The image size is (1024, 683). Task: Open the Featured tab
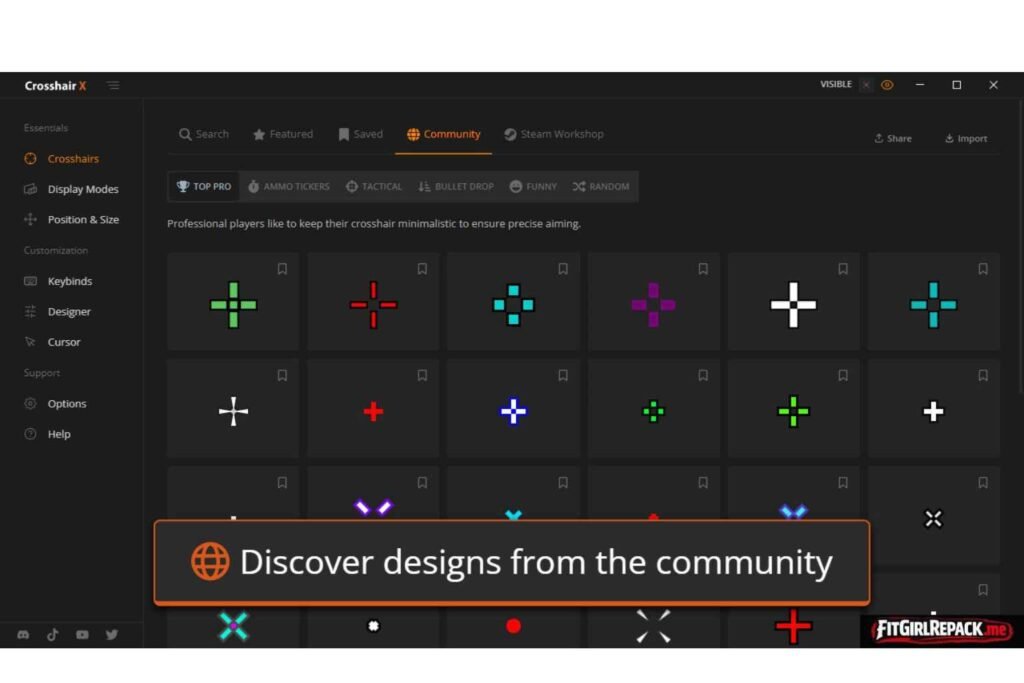point(282,134)
